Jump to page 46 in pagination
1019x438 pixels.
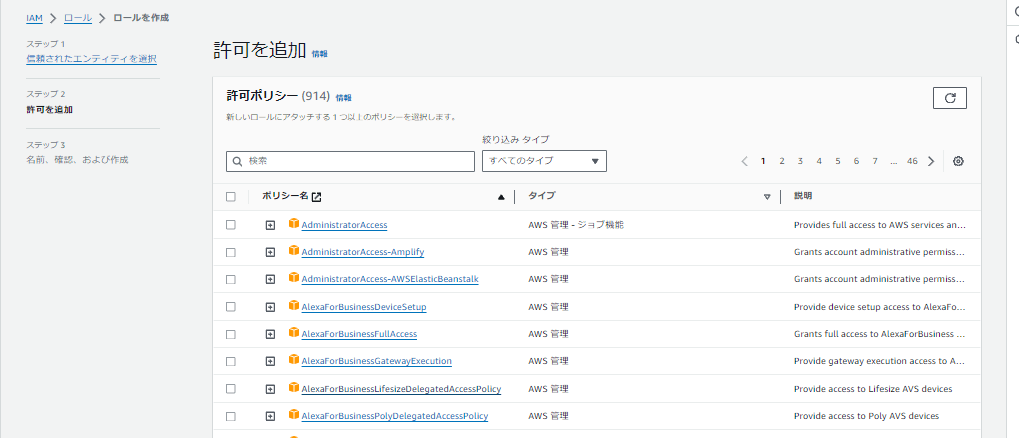pos(912,161)
